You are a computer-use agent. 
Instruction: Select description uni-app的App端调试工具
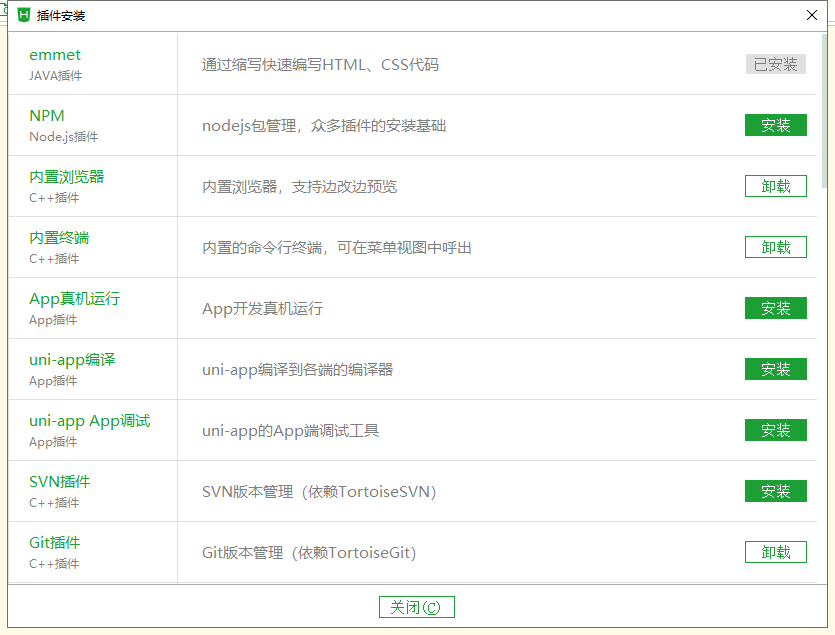coord(290,430)
